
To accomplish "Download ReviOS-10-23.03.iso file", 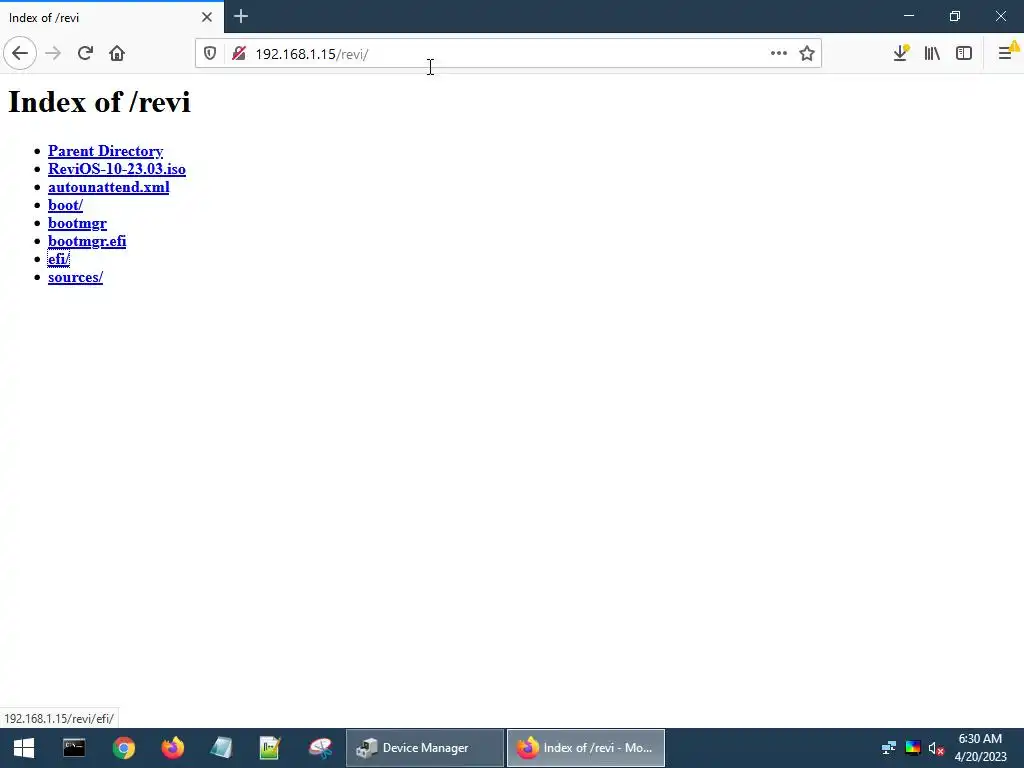I will tap(116, 169).
